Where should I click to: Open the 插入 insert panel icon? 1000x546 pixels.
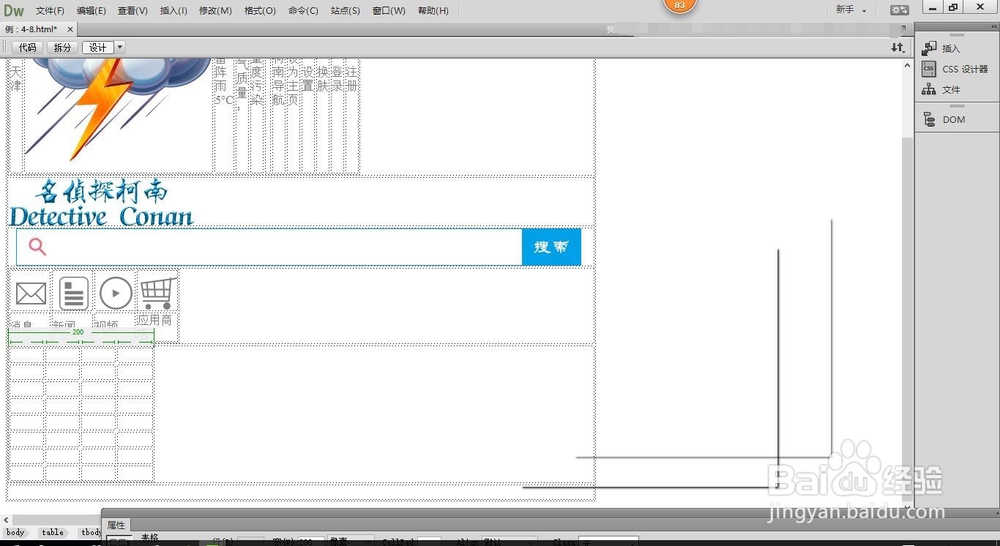point(929,48)
